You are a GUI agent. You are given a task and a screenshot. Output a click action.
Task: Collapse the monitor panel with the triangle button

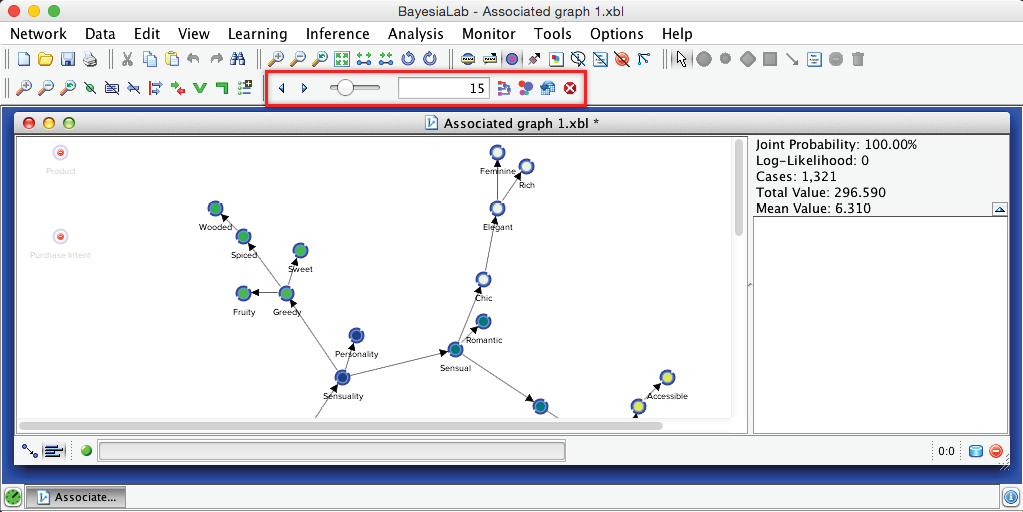[999, 209]
